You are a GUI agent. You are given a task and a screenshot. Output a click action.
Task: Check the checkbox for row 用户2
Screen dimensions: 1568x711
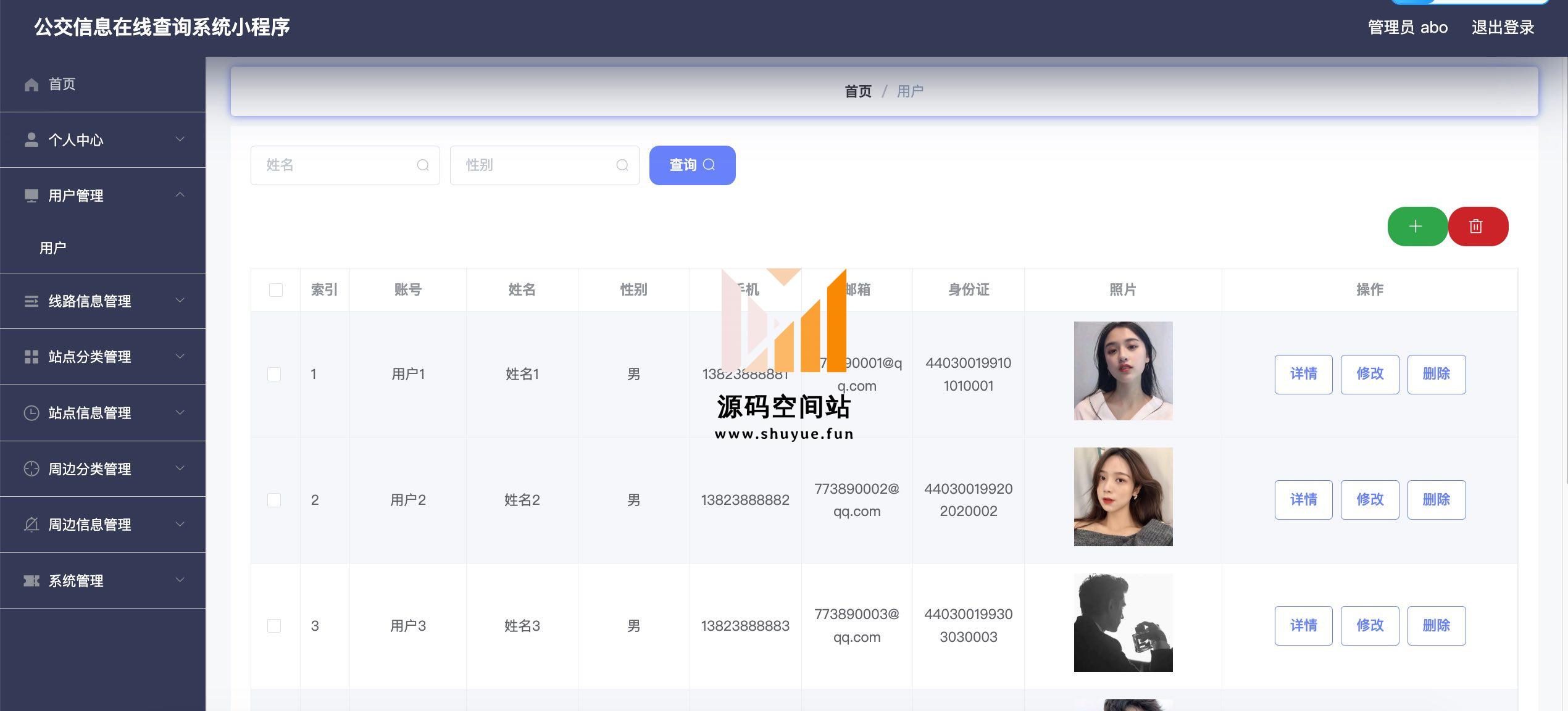[274, 500]
